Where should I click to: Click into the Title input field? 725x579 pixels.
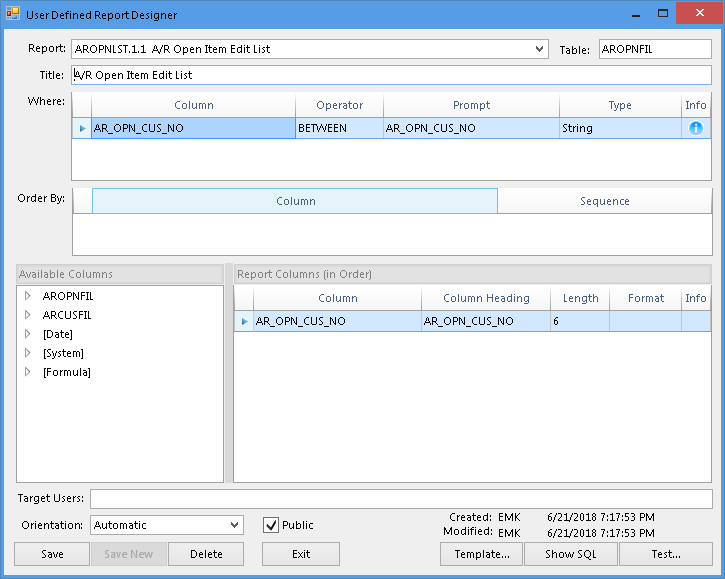click(x=391, y=75)
